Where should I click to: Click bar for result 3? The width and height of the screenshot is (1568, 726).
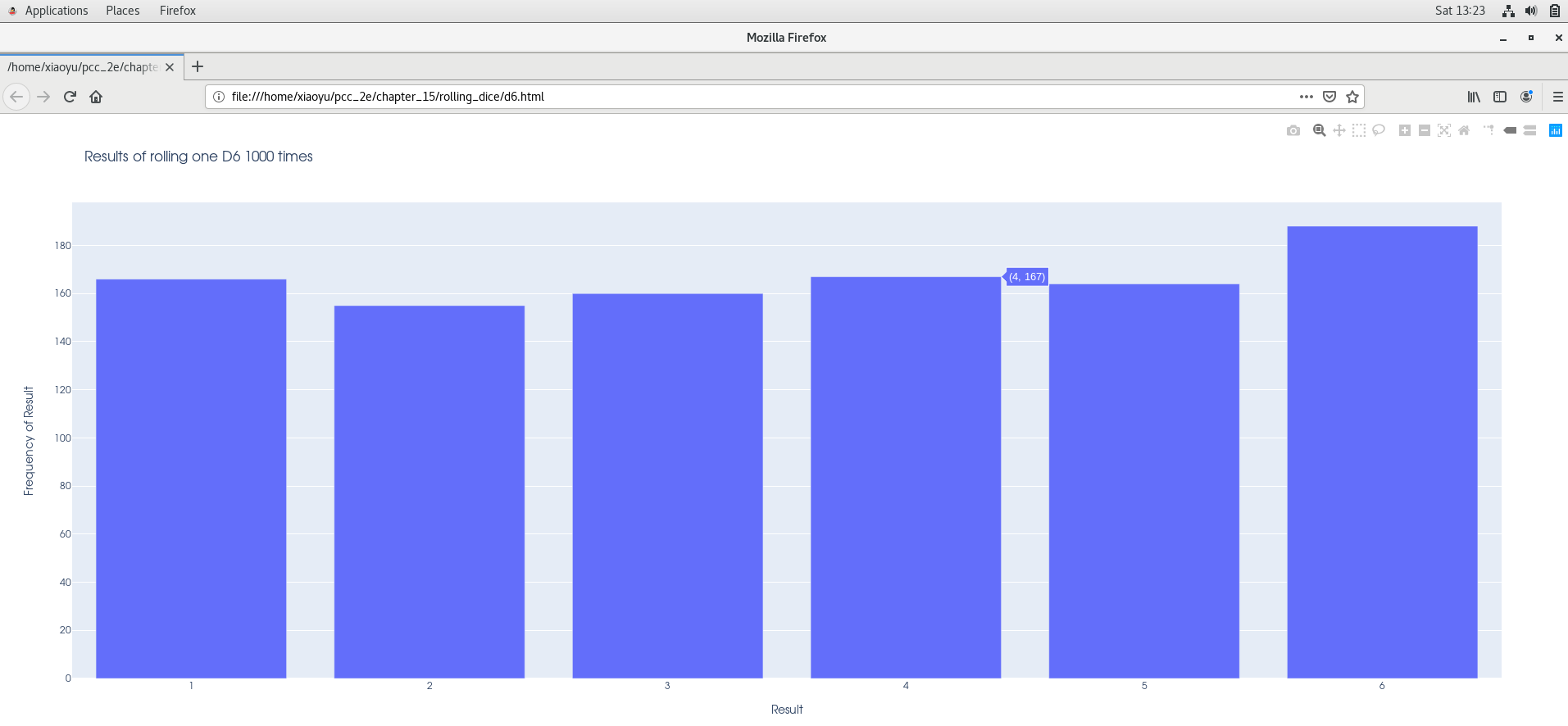[667, 486]
